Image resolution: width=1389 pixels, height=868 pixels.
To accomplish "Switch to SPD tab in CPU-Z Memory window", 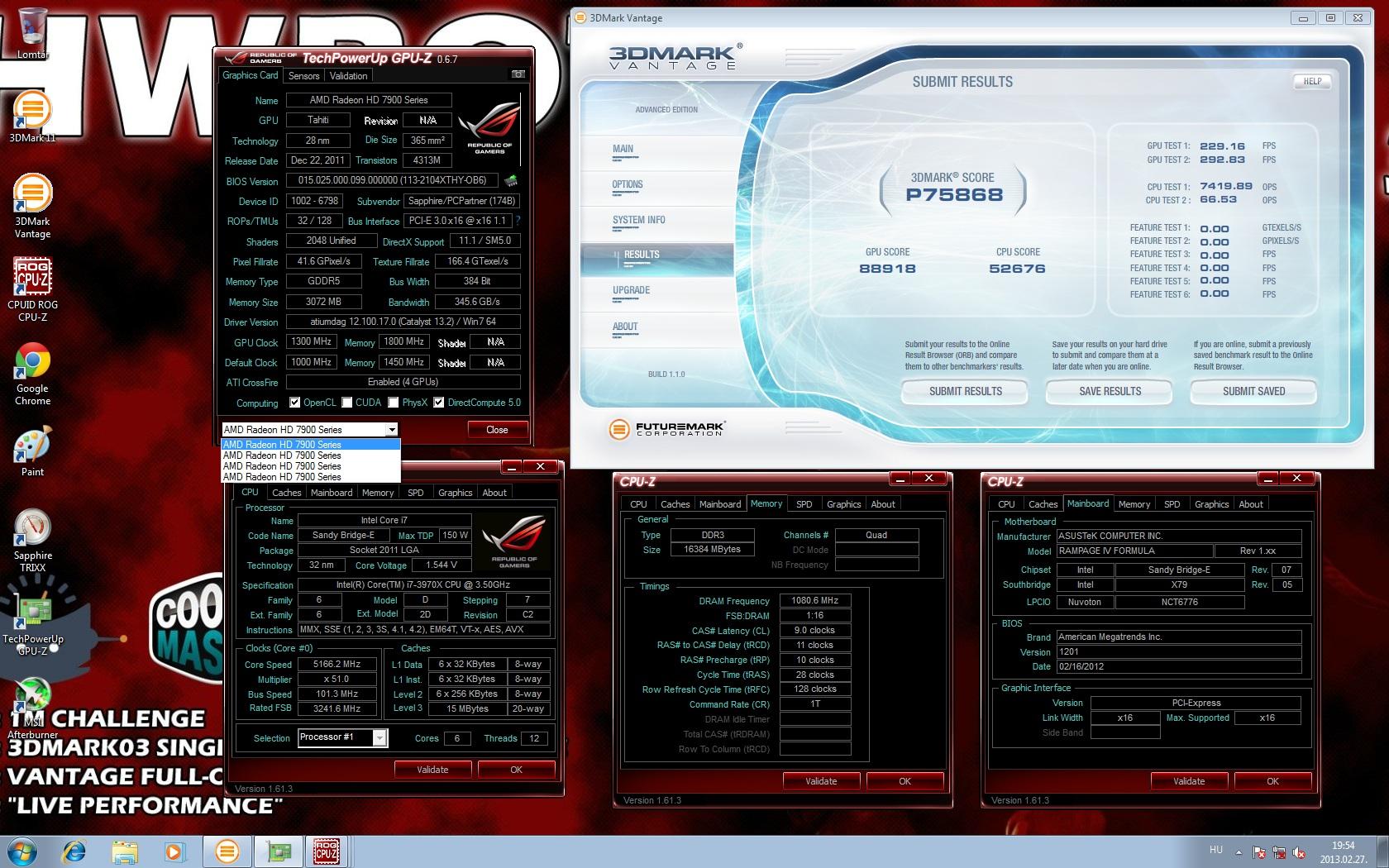I will point(804,504).
